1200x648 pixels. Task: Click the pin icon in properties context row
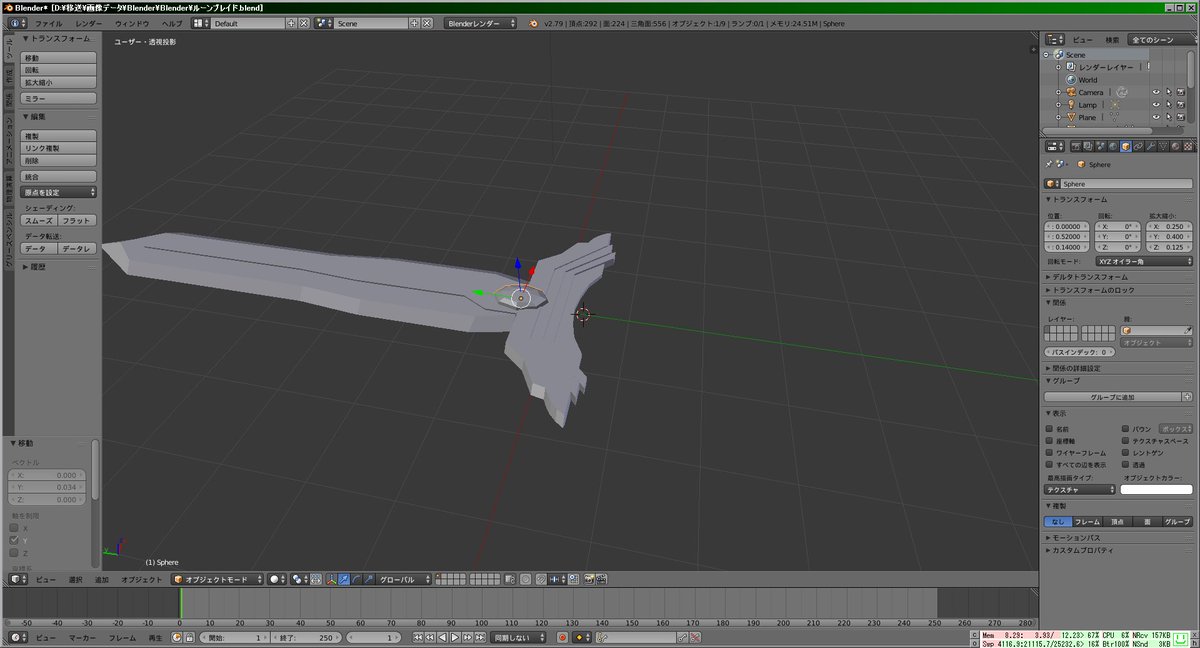[1048, 164]
